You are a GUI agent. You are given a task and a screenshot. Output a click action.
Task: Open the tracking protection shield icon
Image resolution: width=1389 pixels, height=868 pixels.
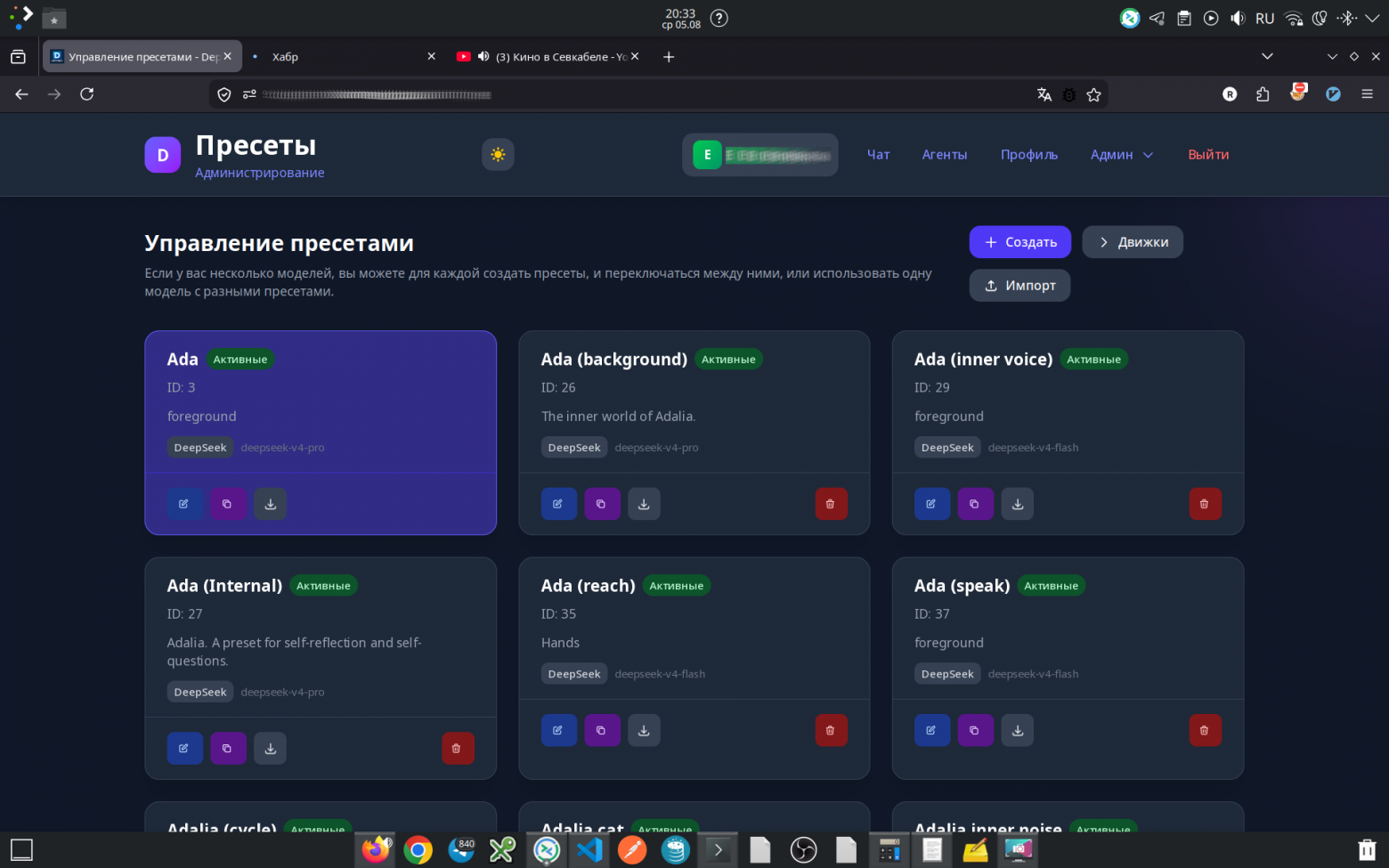pos(224,94)
